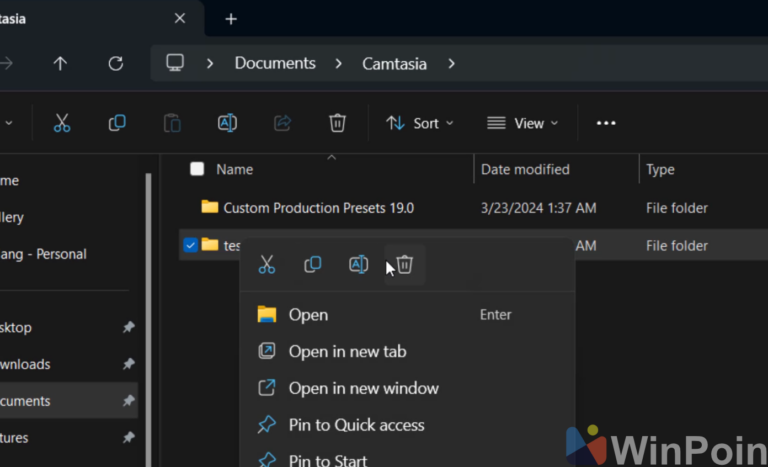Open the See more three-dots menu
The width and height of the screenshot is (768, 467).
tap(606, 123)
